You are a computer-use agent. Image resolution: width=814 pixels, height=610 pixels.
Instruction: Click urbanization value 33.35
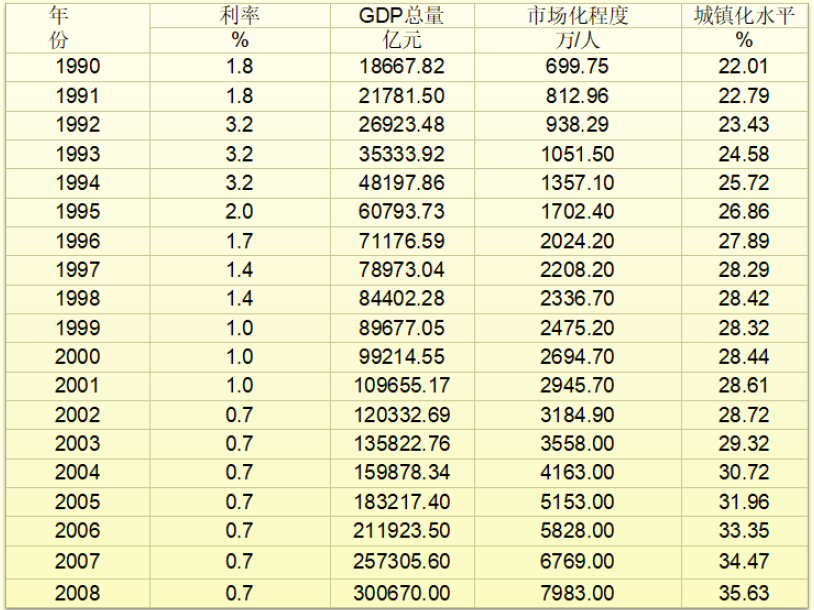click(743, 531)
